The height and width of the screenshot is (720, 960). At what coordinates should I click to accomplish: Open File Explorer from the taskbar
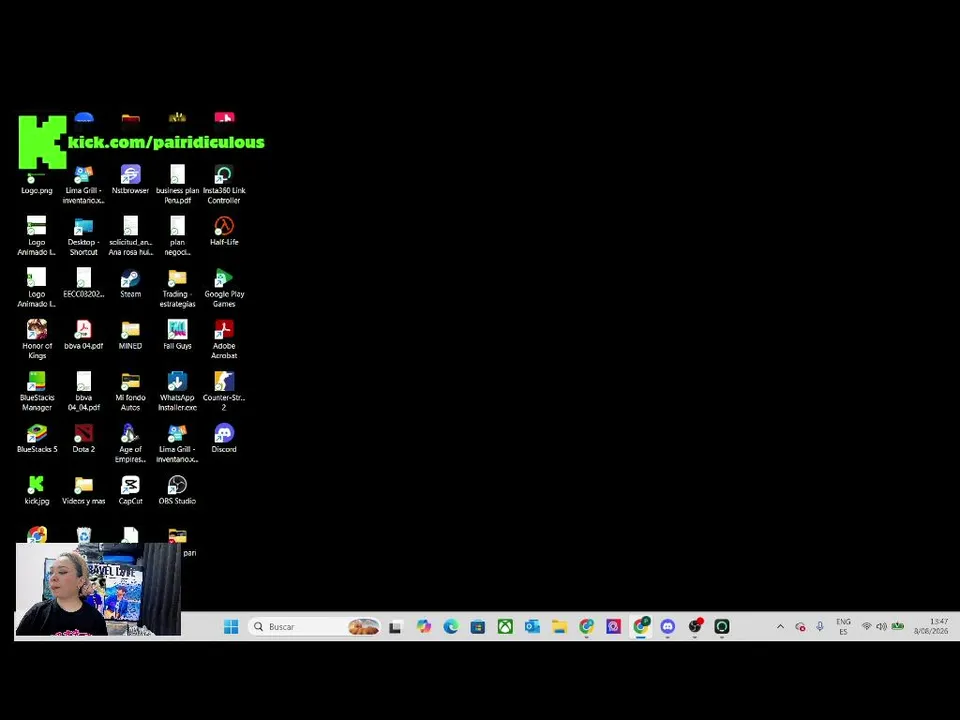(x=559, y=626)
